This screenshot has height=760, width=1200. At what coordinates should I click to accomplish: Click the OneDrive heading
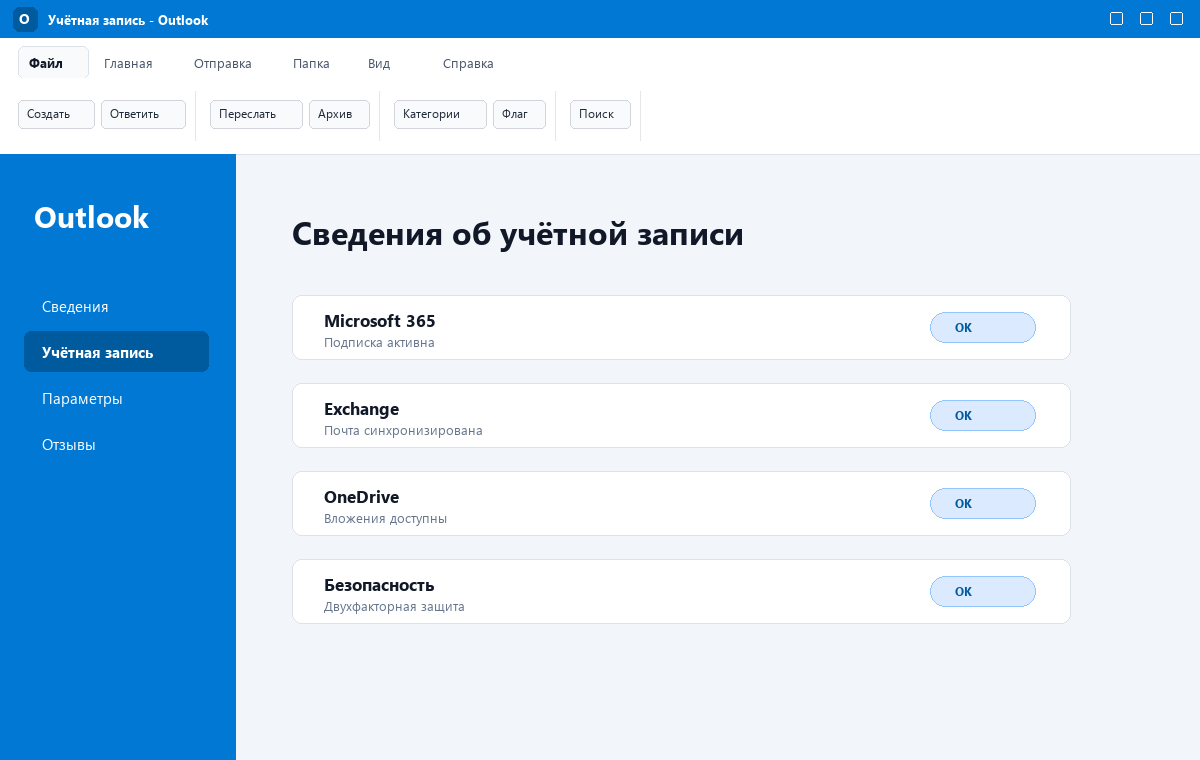(x=361, y=497)
